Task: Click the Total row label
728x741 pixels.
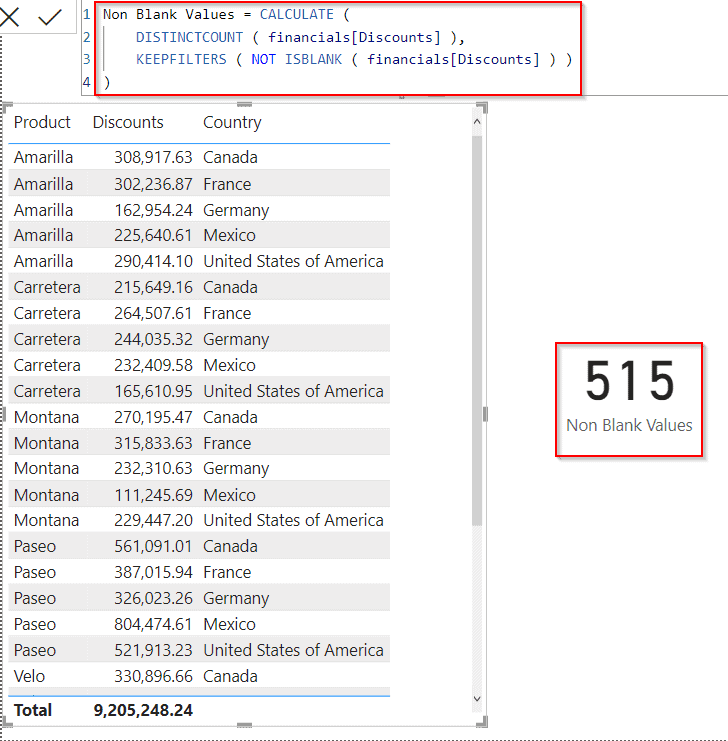Action: pyautogui.click(x=33, y=710)
